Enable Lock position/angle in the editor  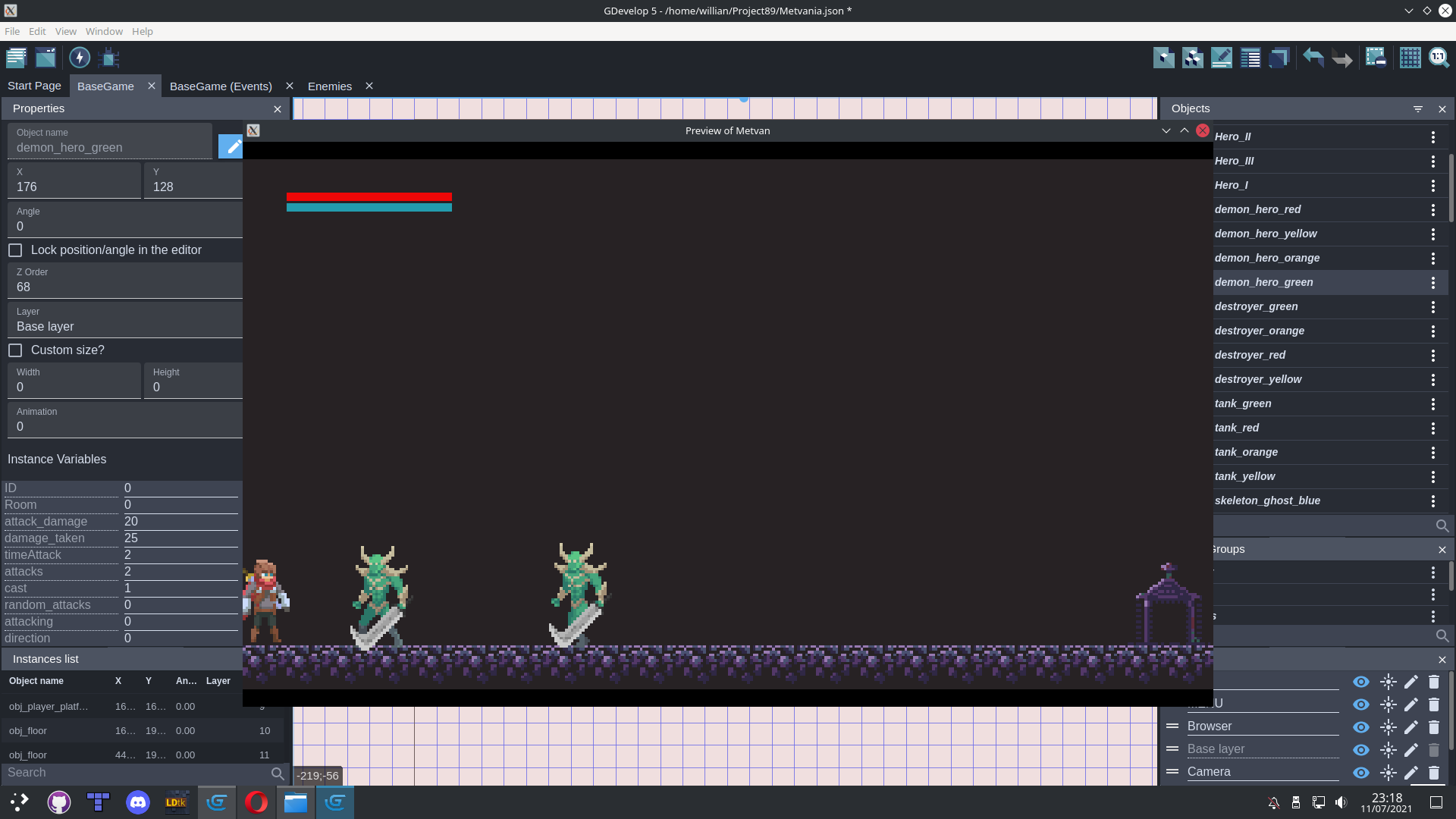15,250
